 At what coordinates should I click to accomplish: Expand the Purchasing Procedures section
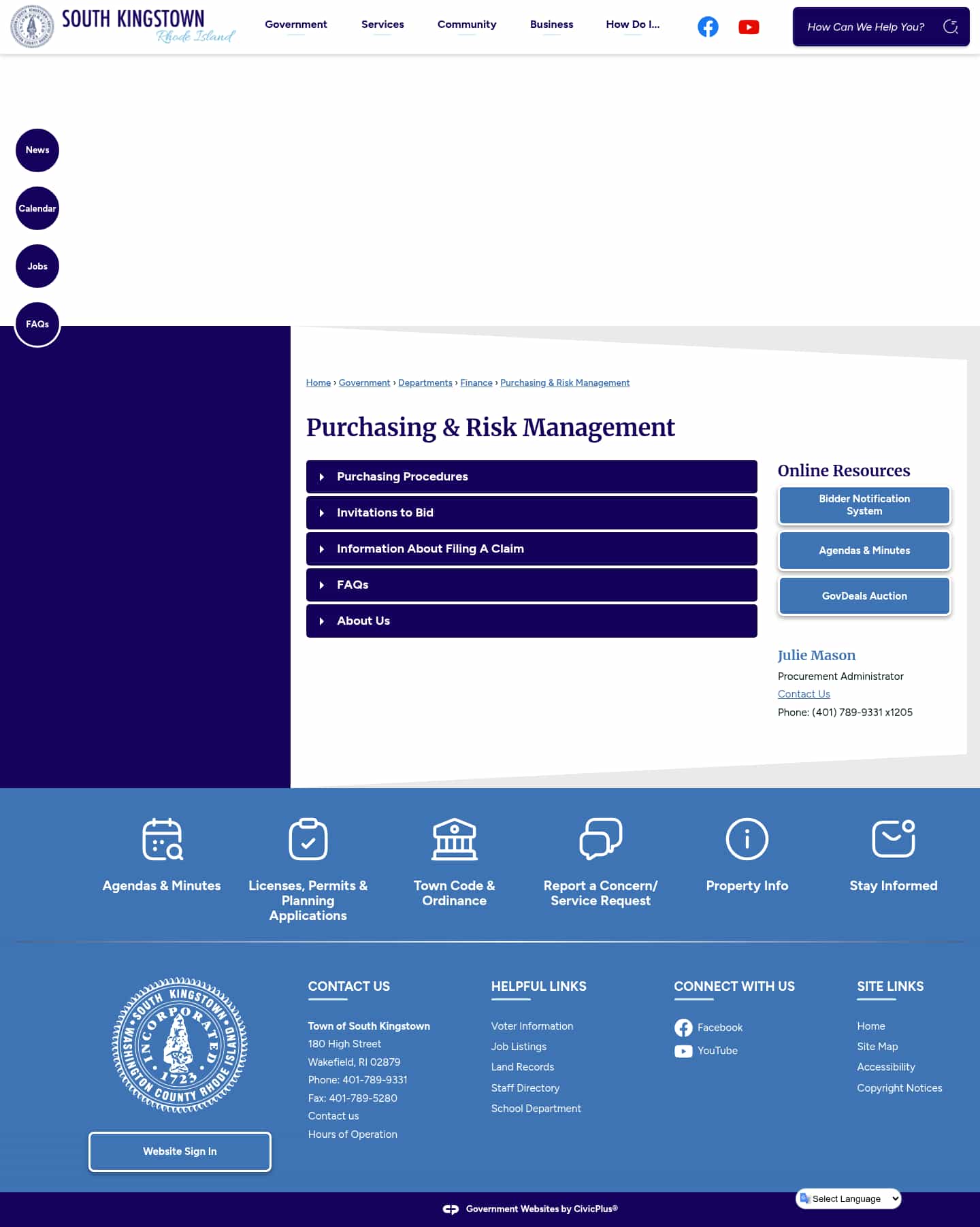pos(532,476)
